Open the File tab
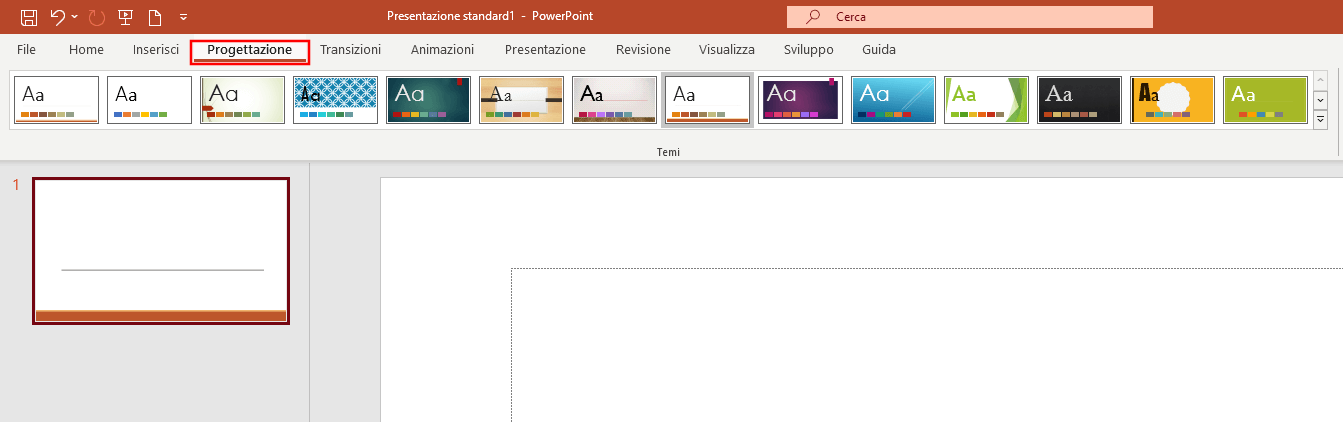This screenshot has height=422, width=1343. tap(27, 50)
